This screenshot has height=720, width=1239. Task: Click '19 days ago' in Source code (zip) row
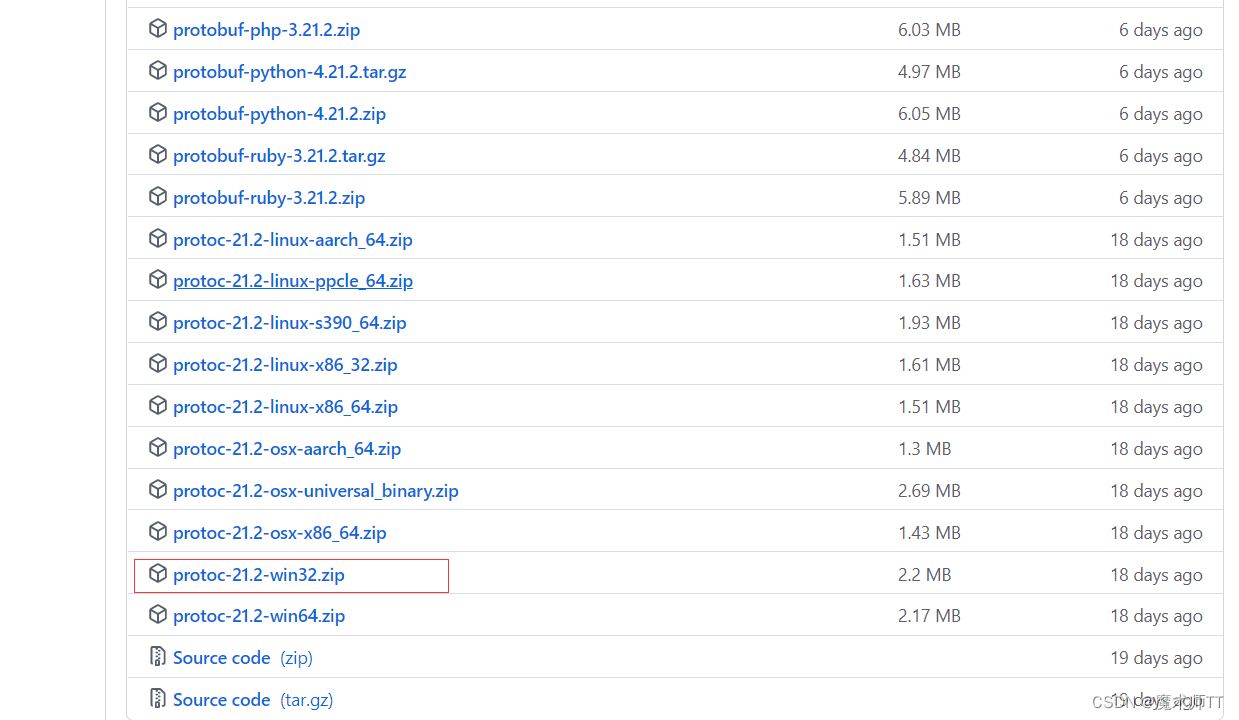point(1156,658)
